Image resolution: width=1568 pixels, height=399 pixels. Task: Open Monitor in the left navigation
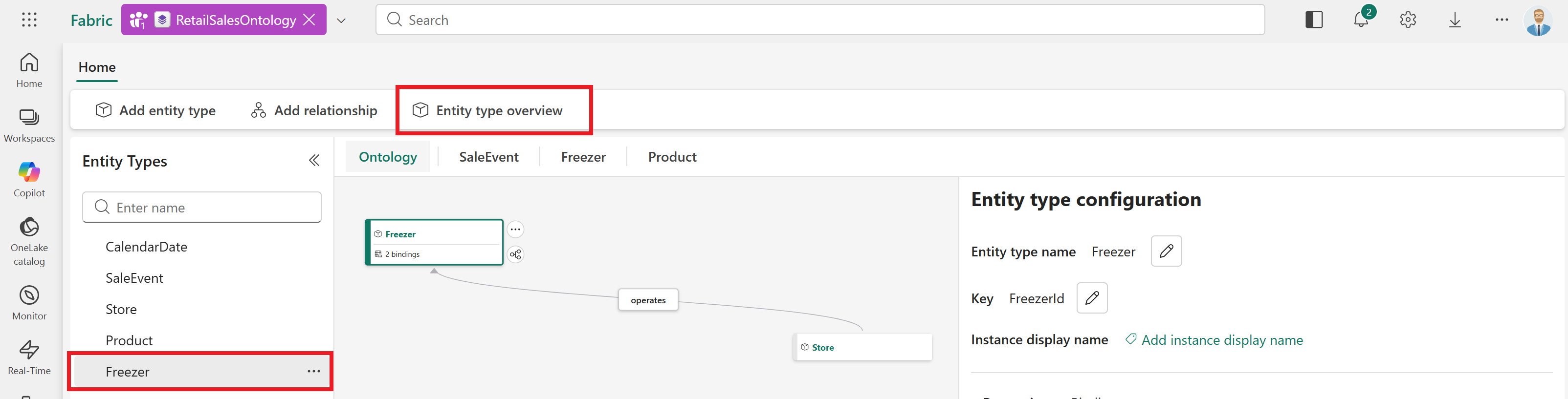[x=29, y=302]
